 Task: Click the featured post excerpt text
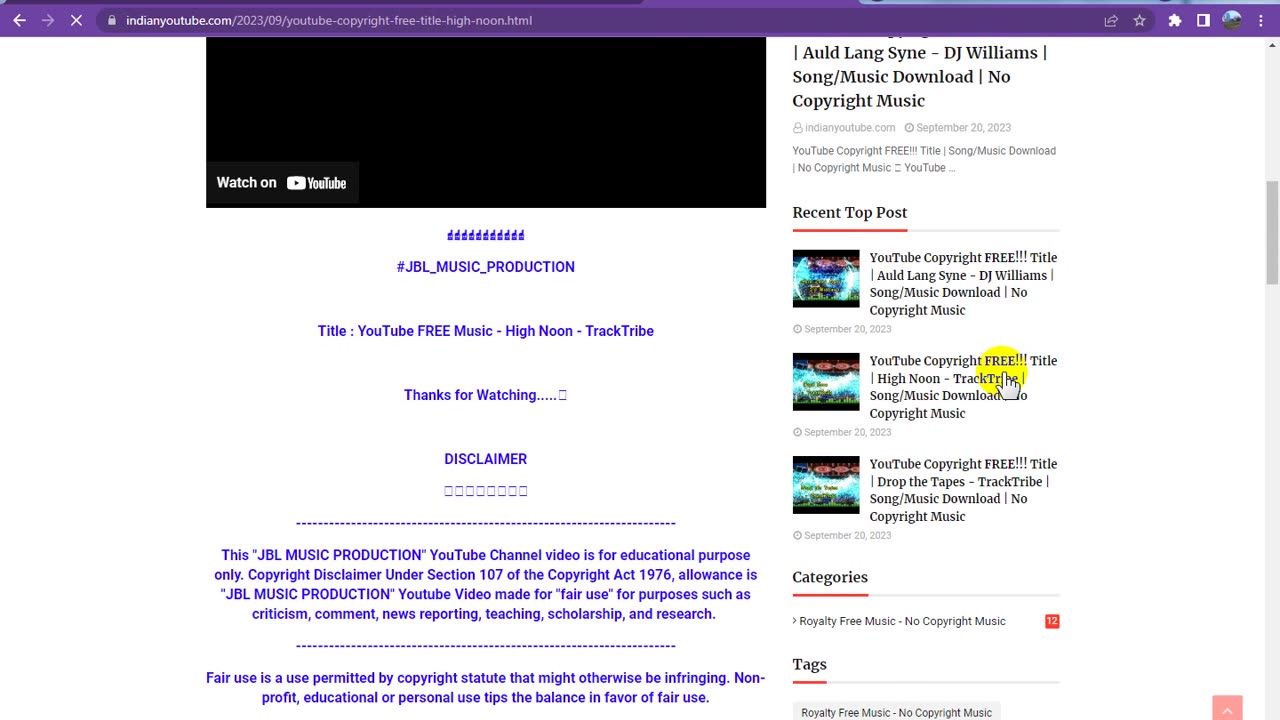[x=924, y=159]
